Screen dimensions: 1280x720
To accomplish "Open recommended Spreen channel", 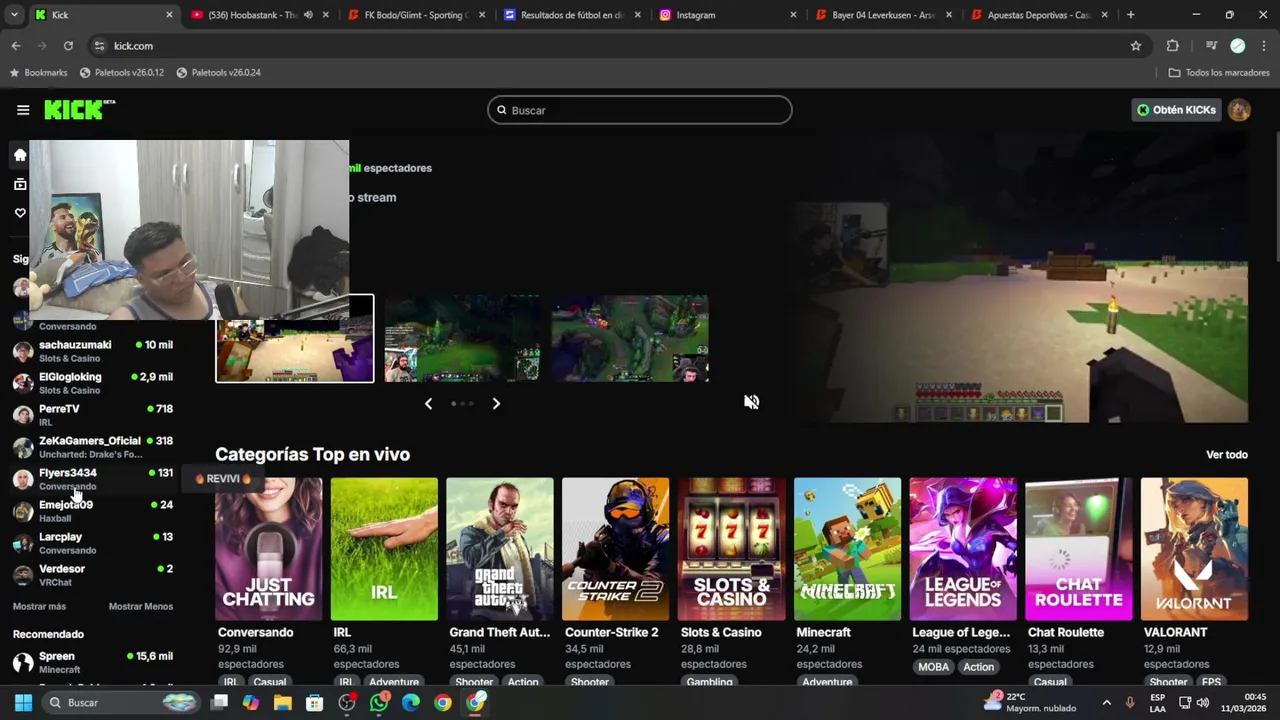I will (93, 662).
